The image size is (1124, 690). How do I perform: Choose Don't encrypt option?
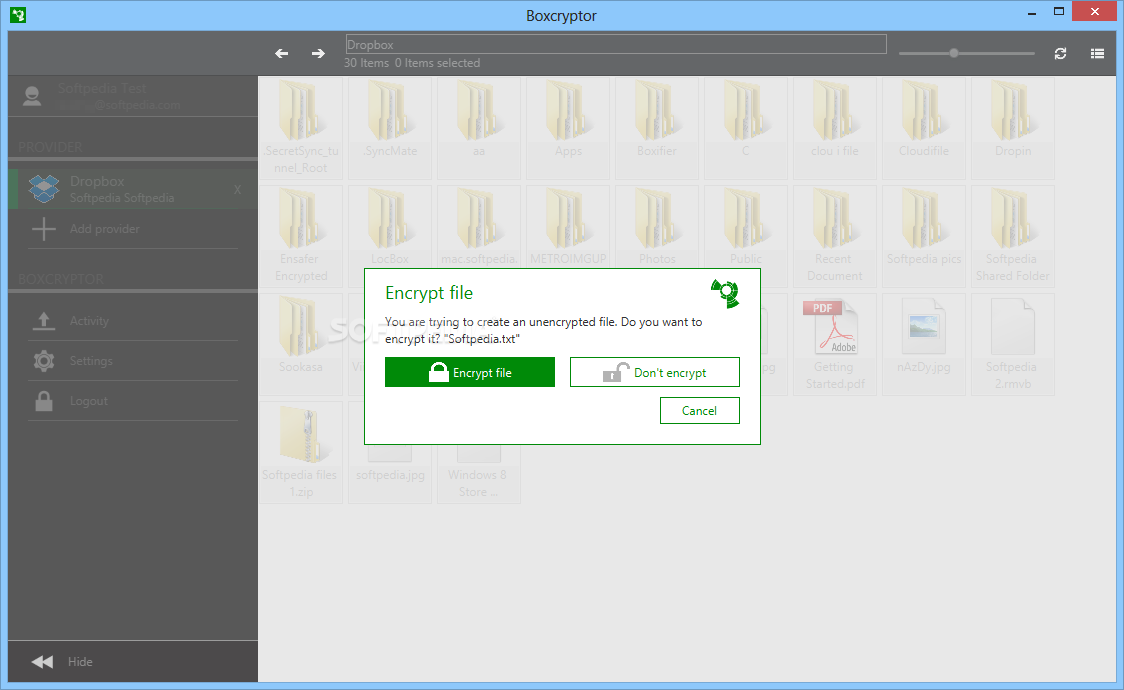(654, 372)
